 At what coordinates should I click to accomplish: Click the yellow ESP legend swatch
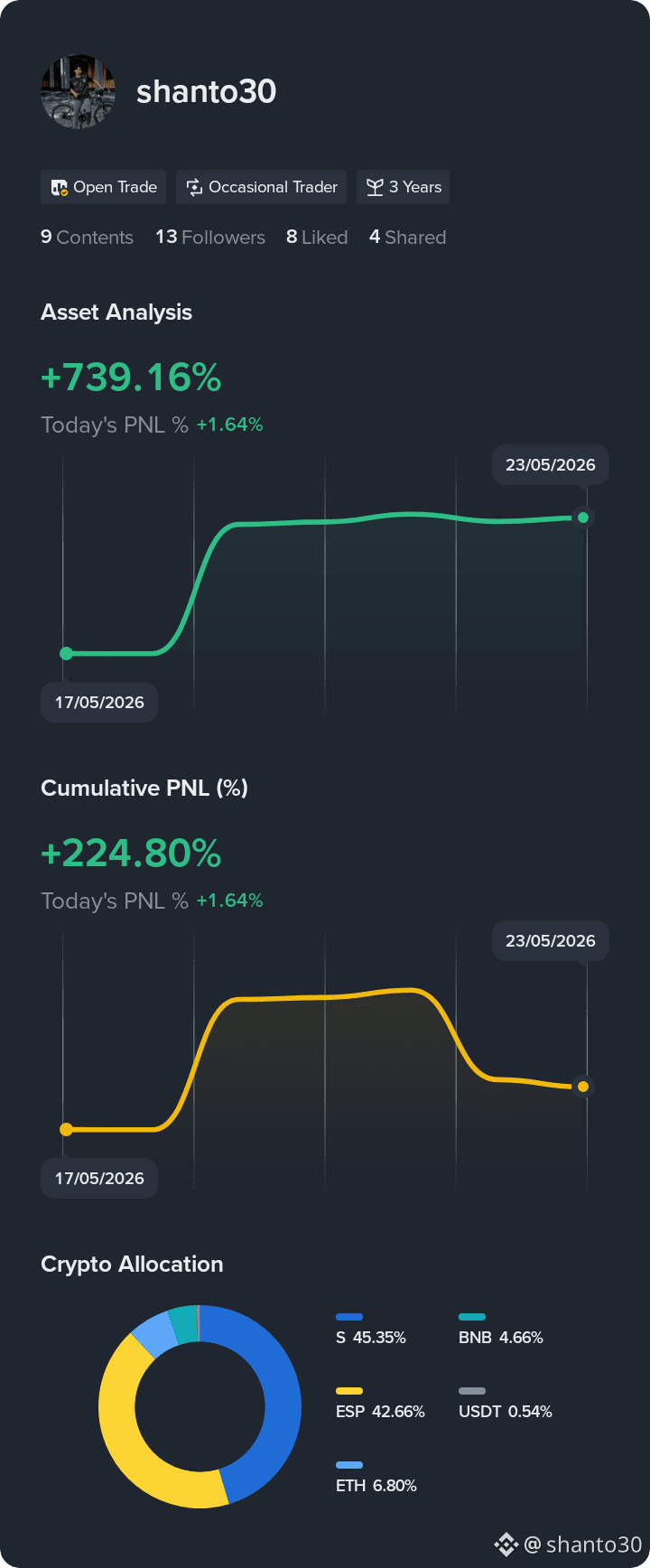[x=349, y=1391]
